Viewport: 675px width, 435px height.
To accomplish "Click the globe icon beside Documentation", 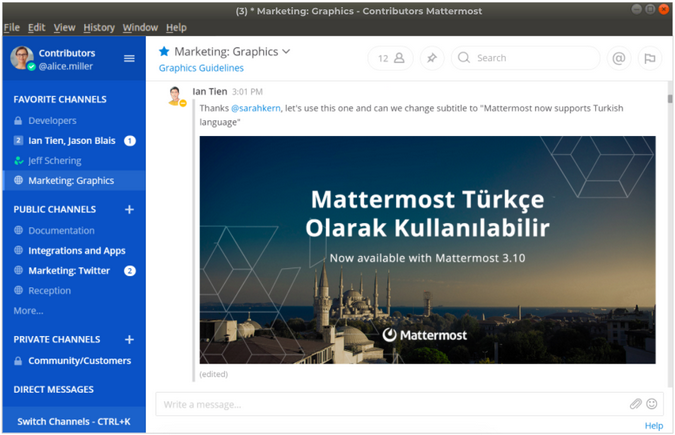I will (x=18, y=230).
